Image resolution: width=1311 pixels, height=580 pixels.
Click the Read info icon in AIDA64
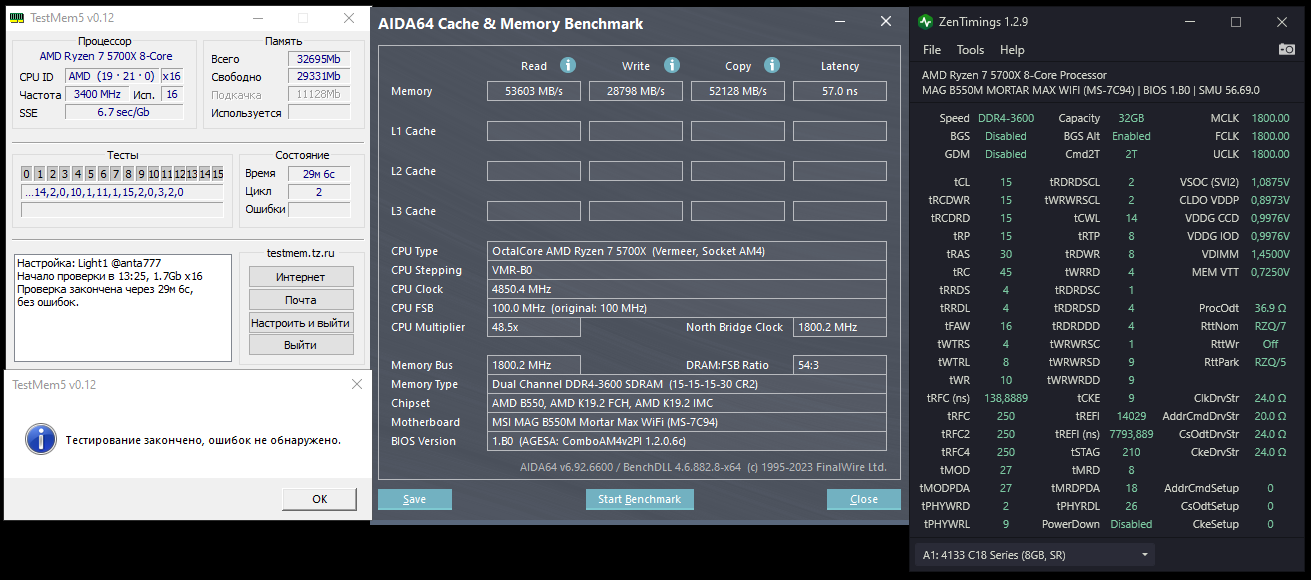coord(568,65)
